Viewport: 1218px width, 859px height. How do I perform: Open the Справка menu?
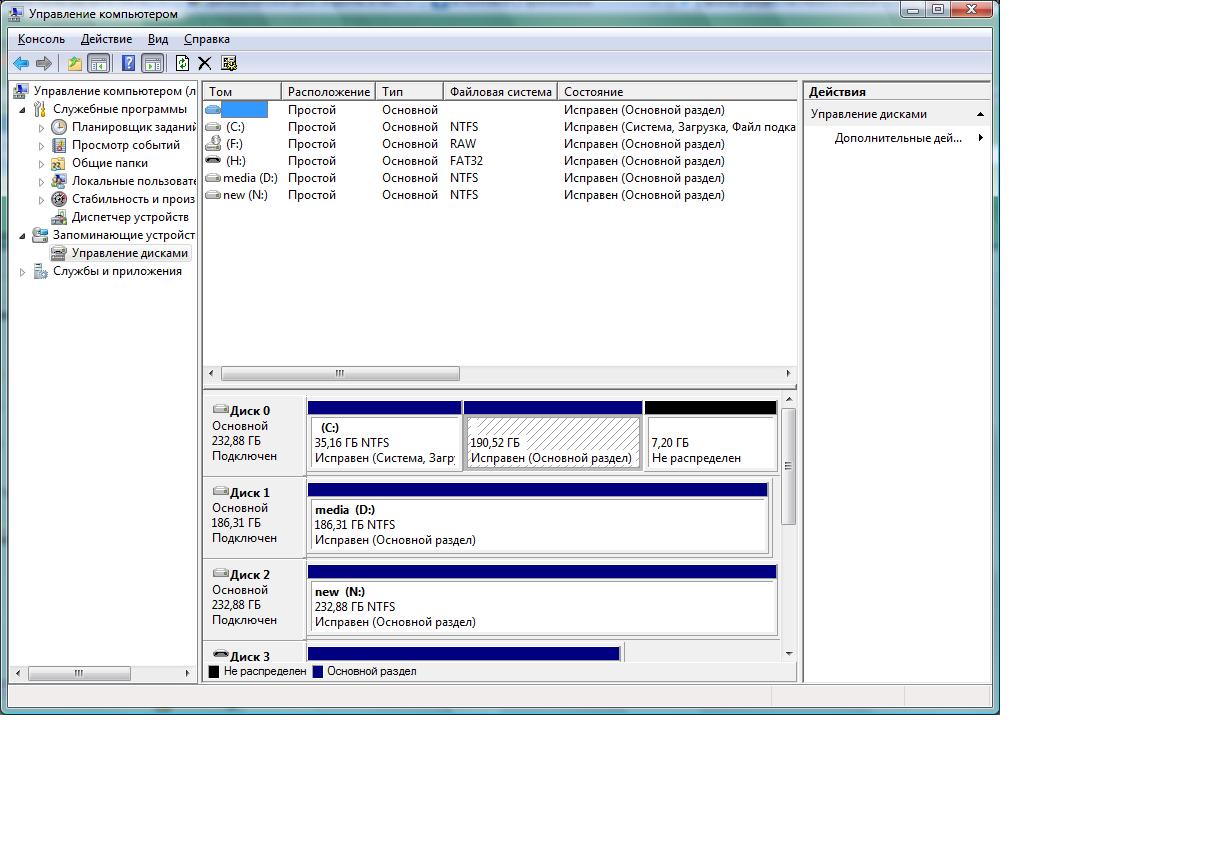click(207, 39)
